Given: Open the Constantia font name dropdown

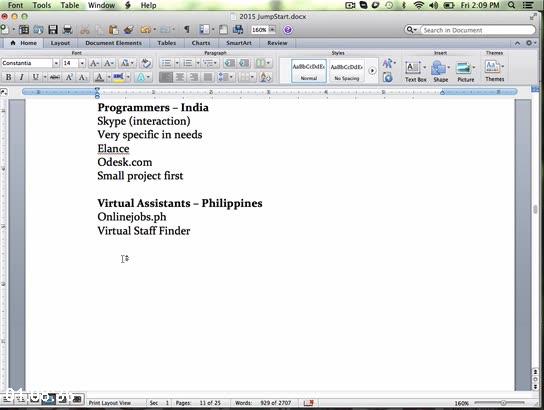Looking at the screenshot, I should [56, 63].
